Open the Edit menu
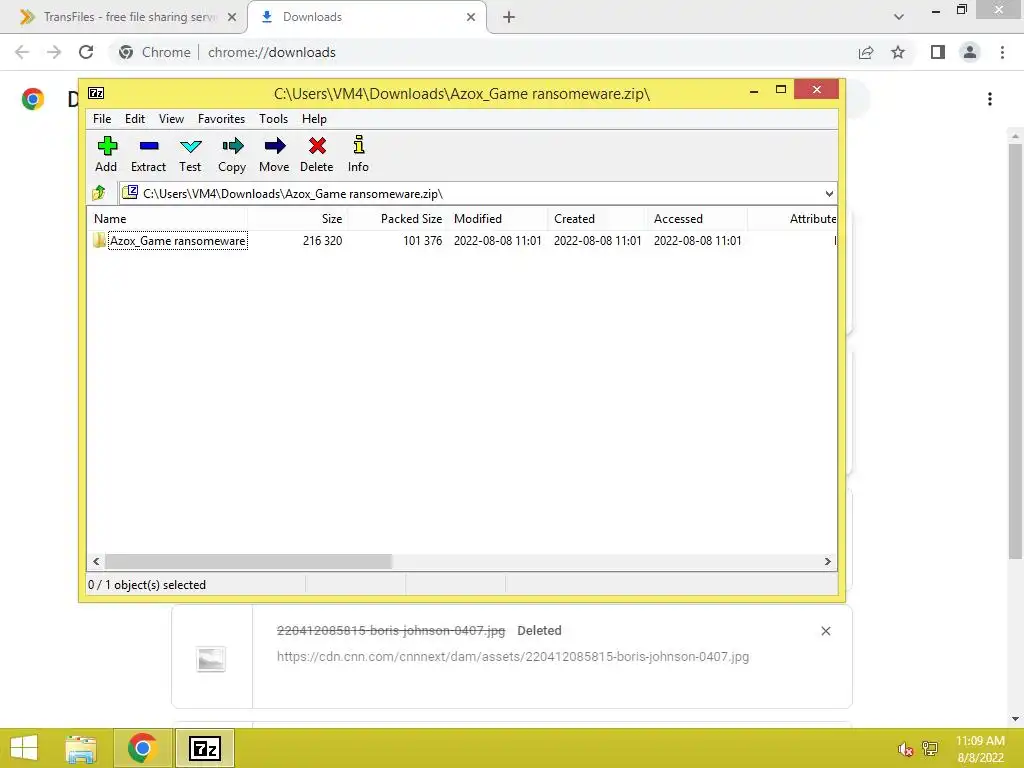 click(135, 119)
